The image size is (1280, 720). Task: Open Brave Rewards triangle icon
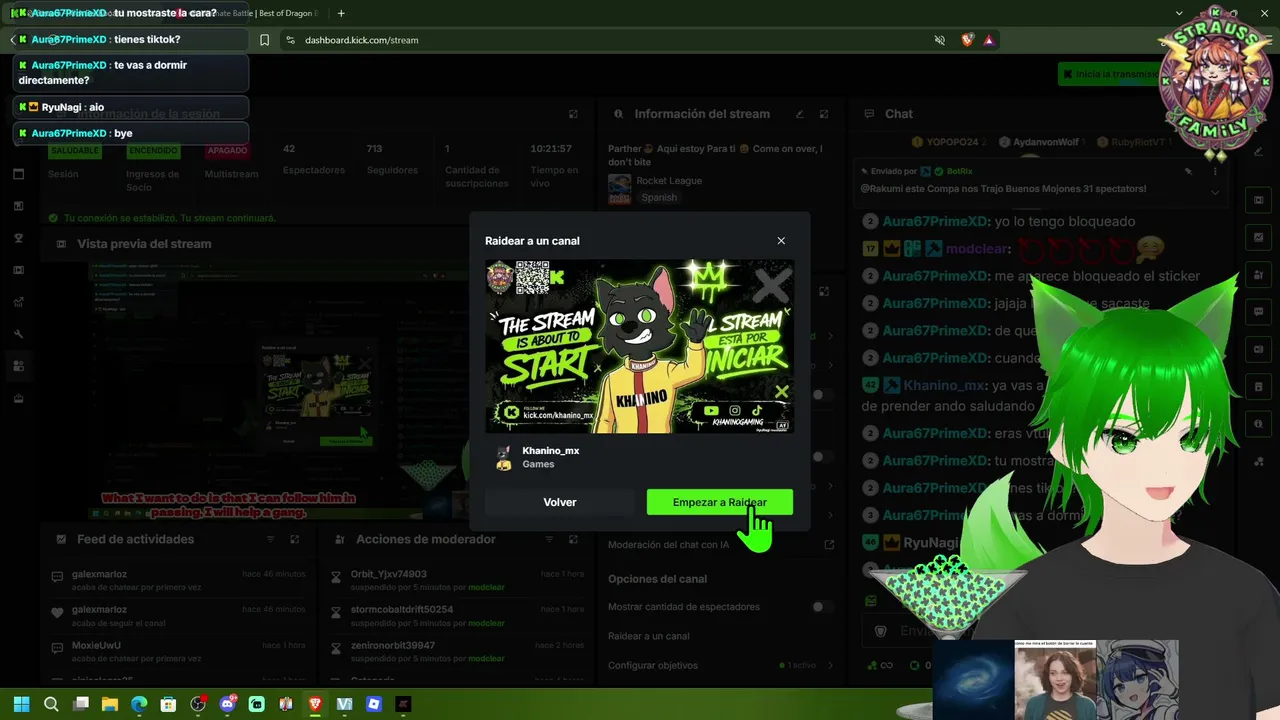[x=989, y=40]
